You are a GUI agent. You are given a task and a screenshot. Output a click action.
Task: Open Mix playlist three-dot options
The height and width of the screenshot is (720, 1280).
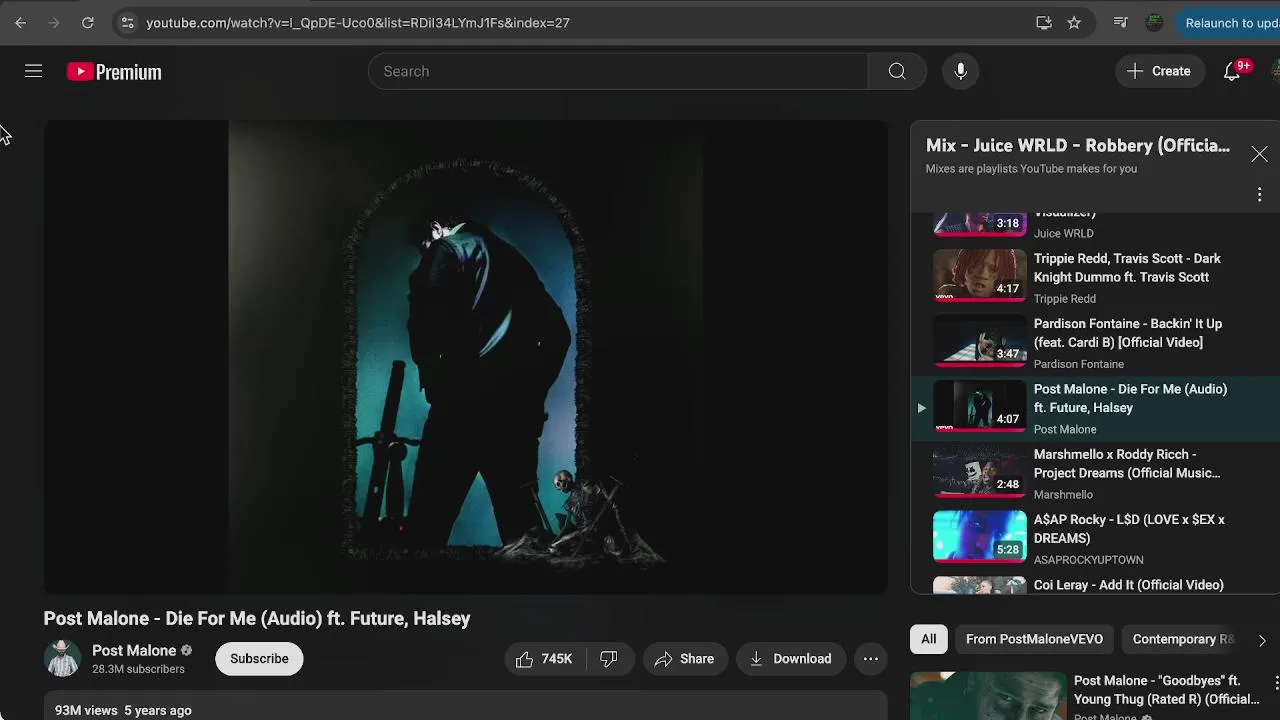coord(1259,195)
